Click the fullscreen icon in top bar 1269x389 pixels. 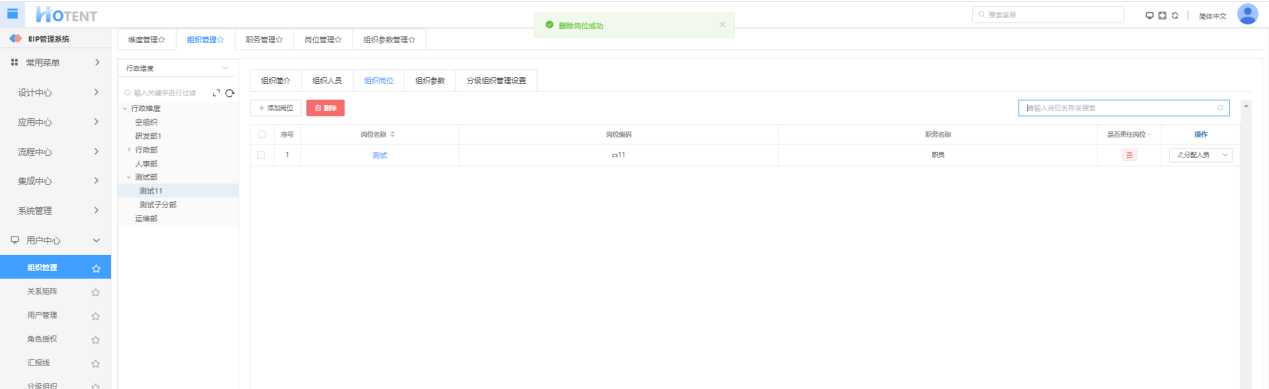click(1162, 15)
